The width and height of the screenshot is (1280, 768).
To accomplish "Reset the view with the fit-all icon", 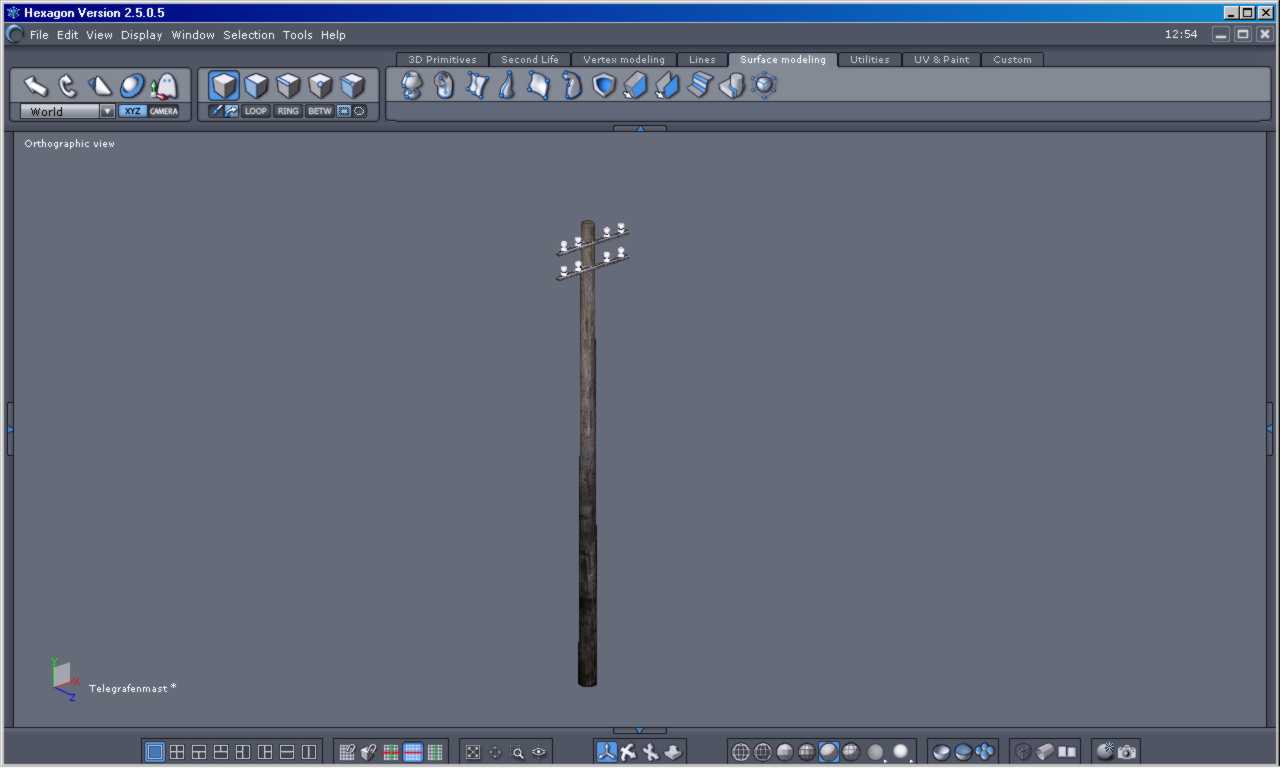I will [x=473, y=752].
